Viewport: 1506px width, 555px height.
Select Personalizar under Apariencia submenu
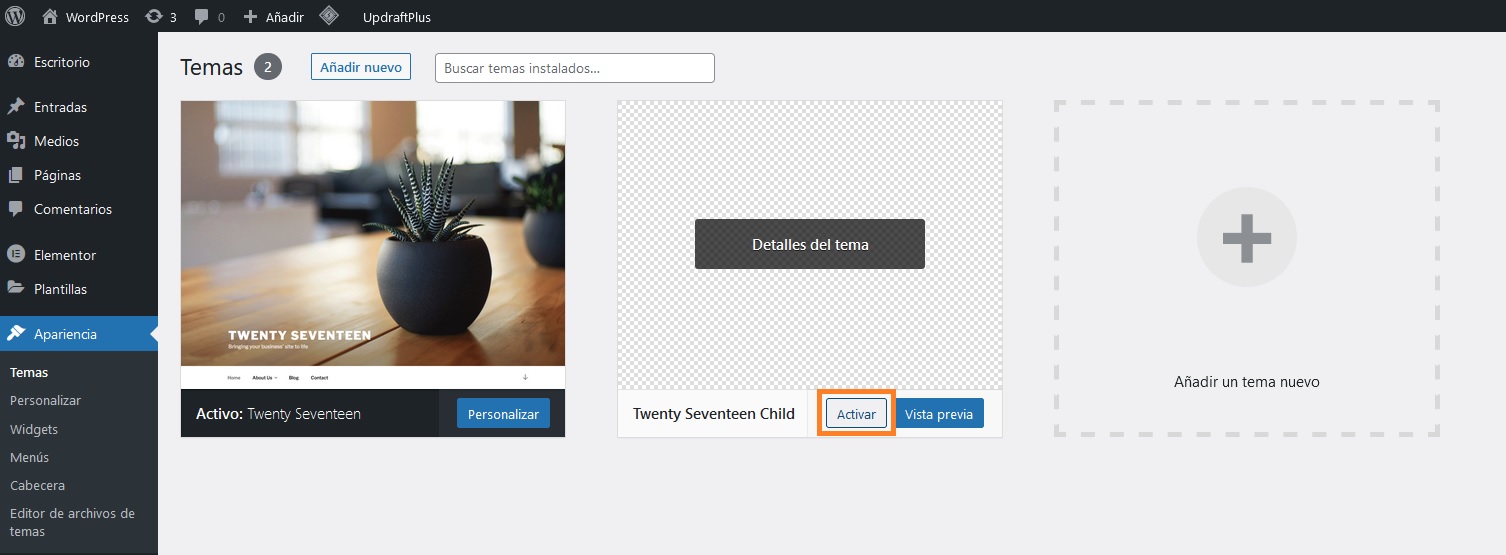45,400
